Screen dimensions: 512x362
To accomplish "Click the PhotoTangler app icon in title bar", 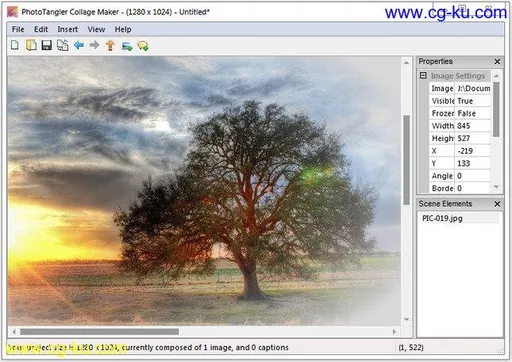I will (x=12, y=12).
